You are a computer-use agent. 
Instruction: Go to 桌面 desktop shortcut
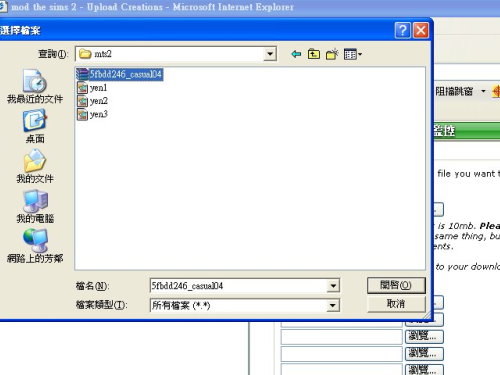[35, 127]
